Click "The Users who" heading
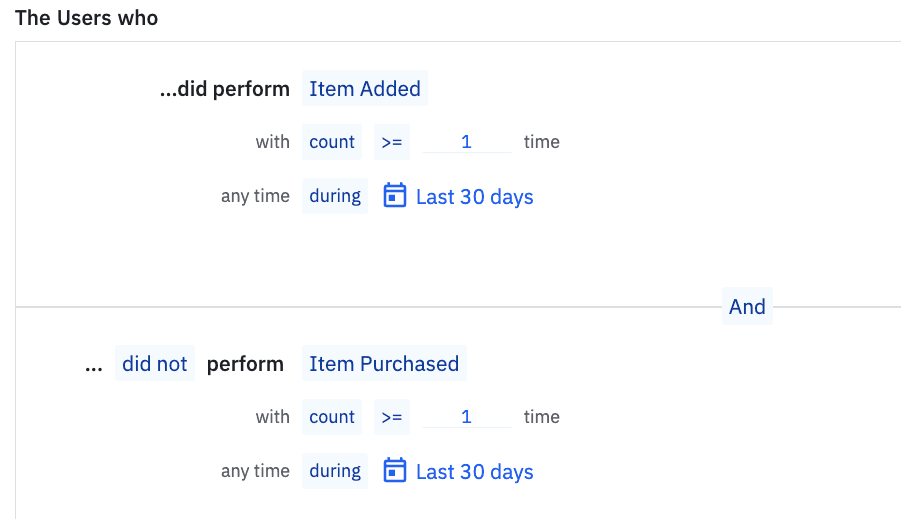The image size is (901, 519). click(x=86, y=18)
